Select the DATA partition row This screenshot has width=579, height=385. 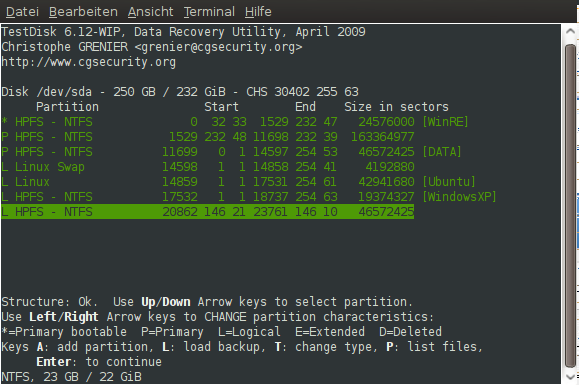coord(231,152)
